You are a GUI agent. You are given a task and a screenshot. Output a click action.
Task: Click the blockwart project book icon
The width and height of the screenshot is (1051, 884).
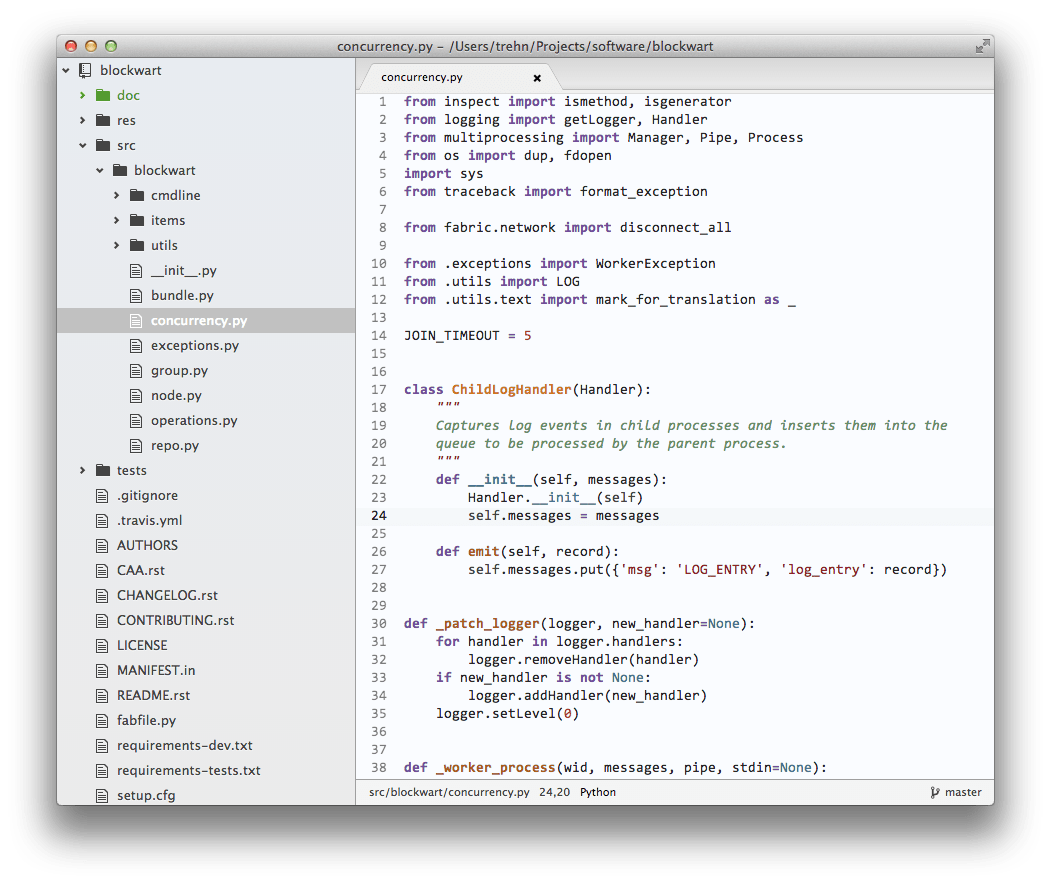point(85,70)
